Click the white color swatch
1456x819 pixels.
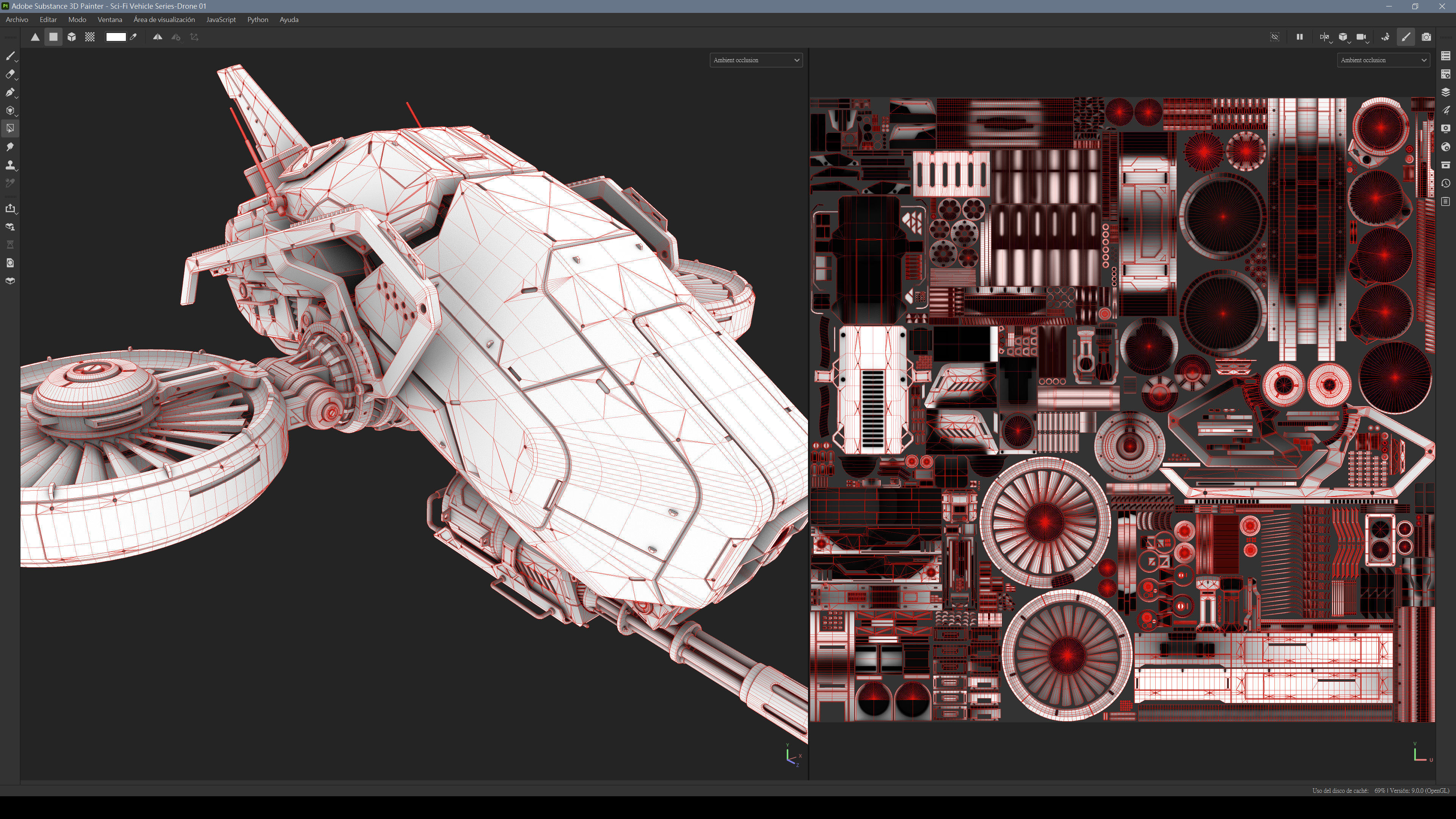coord(116,37)
